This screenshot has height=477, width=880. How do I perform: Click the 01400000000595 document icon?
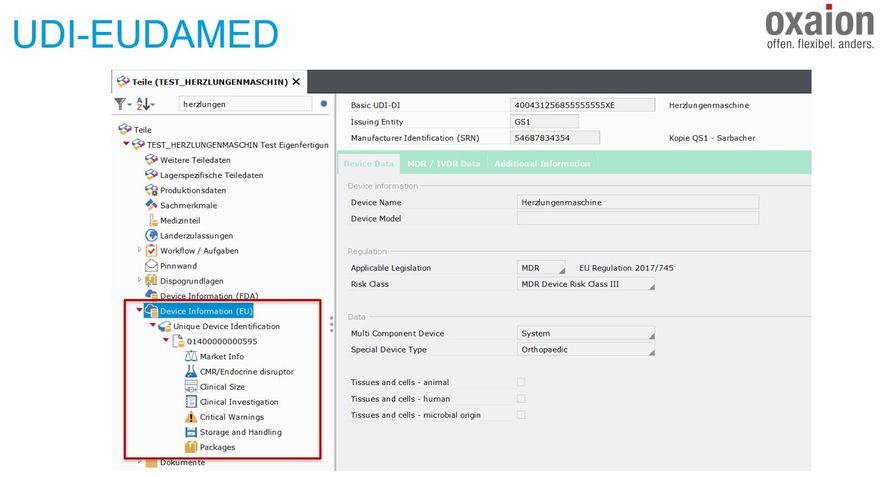[178, 341]
